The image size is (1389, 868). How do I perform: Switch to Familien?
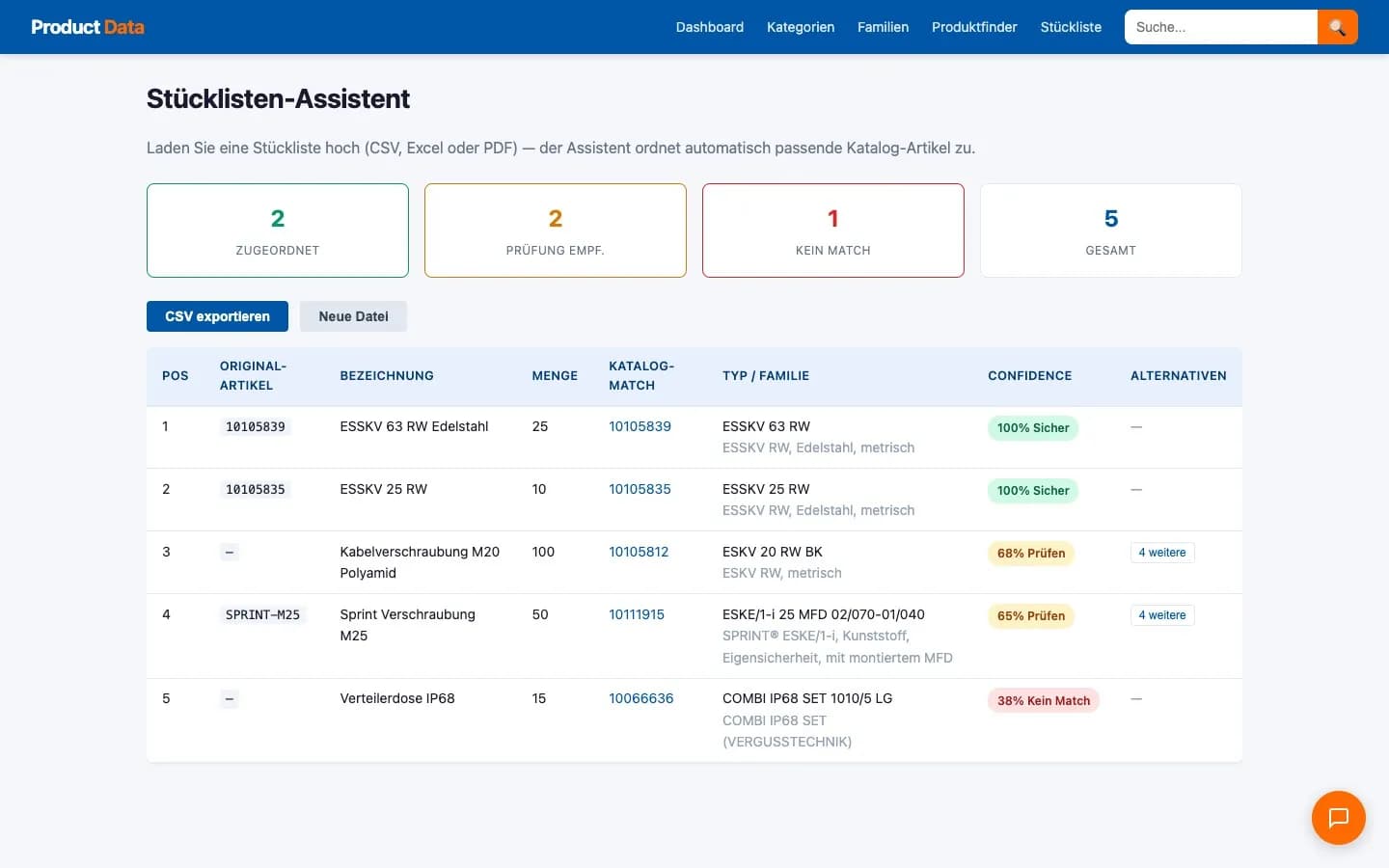pos(883,27)
